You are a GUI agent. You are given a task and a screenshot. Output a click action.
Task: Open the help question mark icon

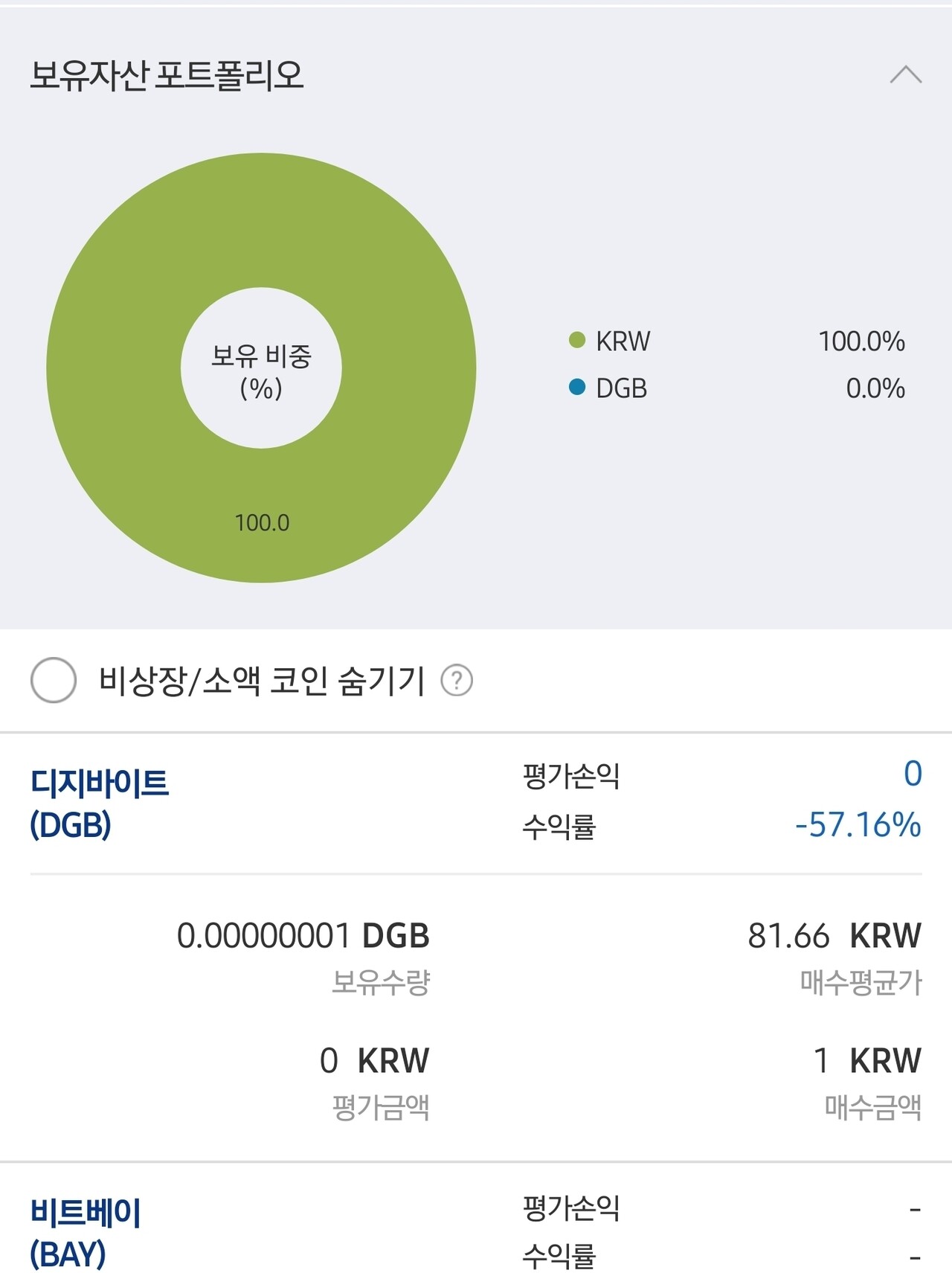[x=457, y=680]
